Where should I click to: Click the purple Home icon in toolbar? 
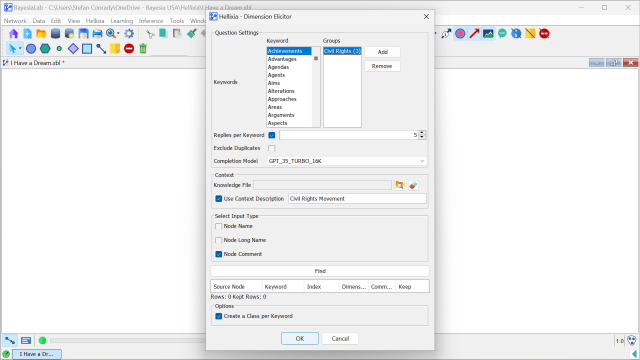[x=13, y=33]
